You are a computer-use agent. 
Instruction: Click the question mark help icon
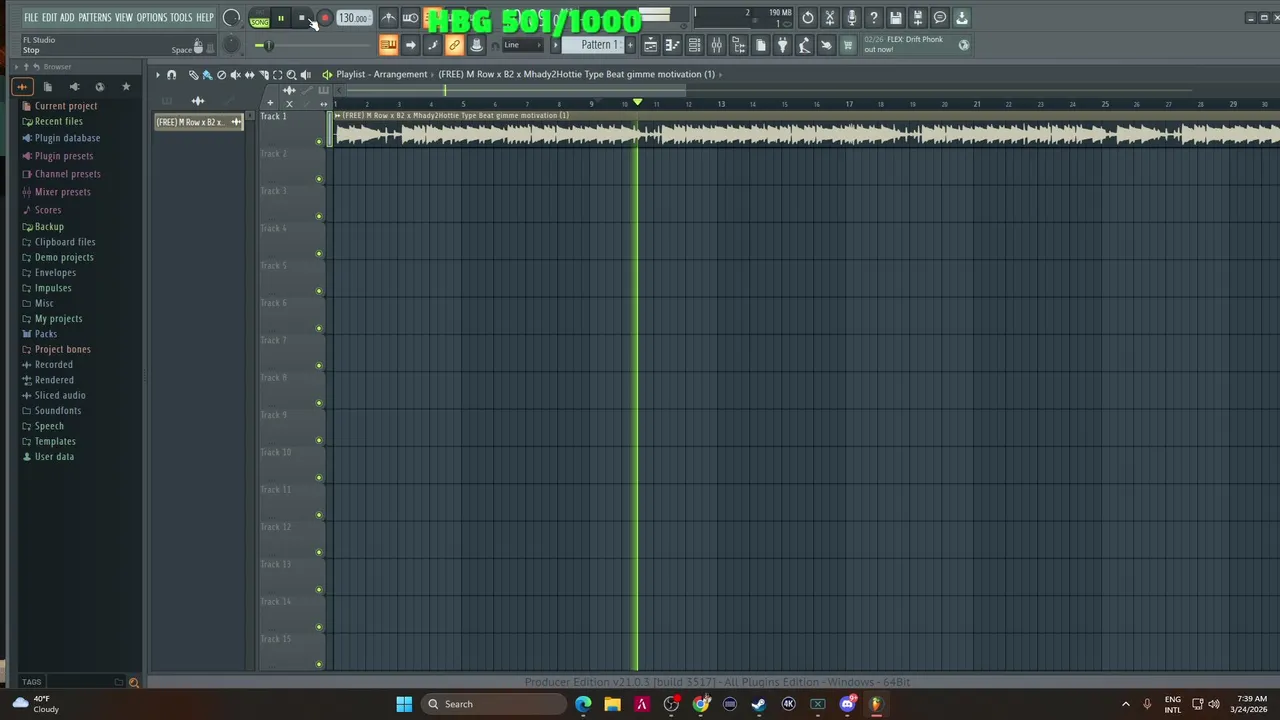click(874, 18)
